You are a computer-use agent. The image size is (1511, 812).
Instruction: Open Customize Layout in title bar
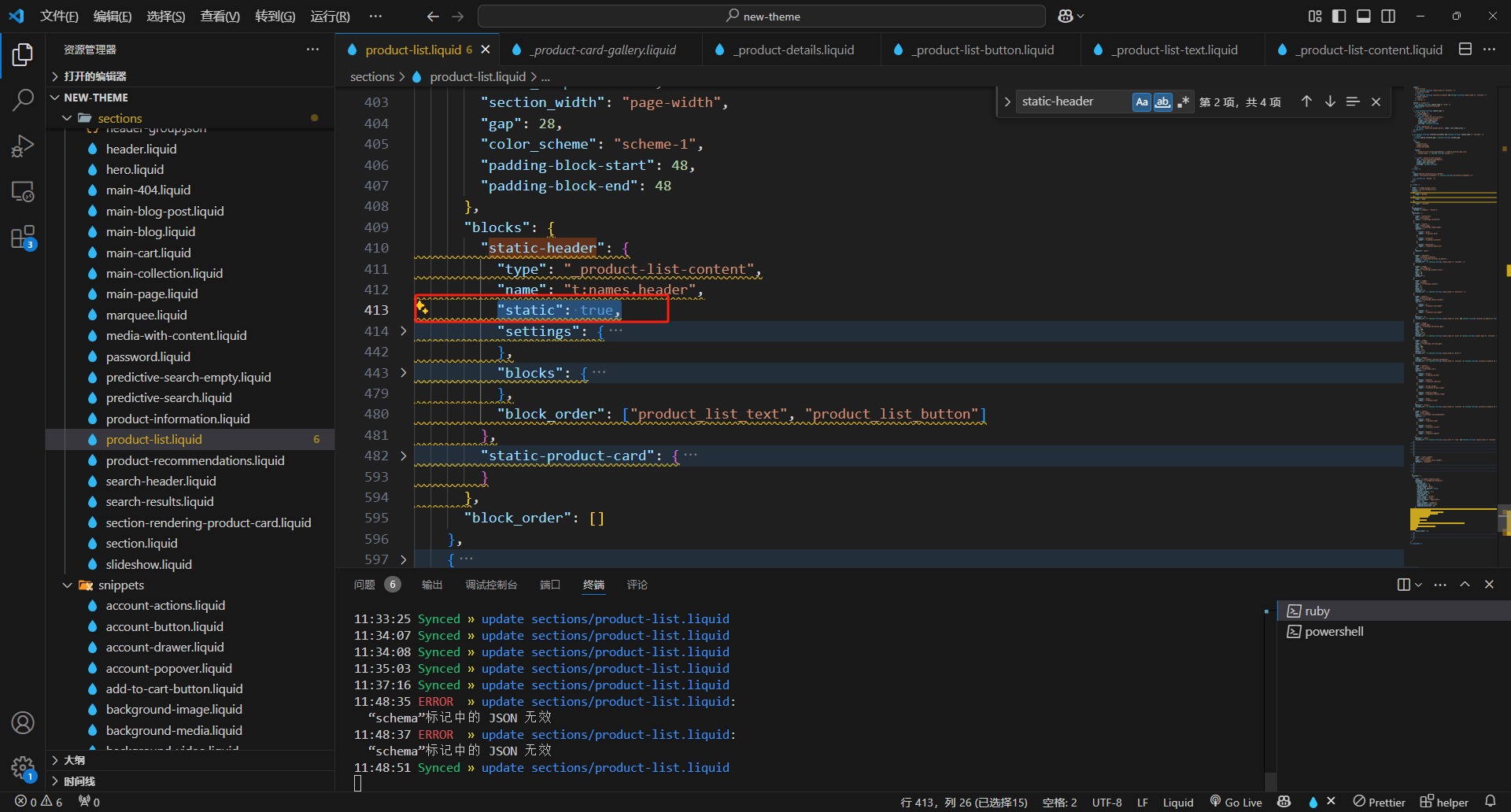pos(1315,16)
